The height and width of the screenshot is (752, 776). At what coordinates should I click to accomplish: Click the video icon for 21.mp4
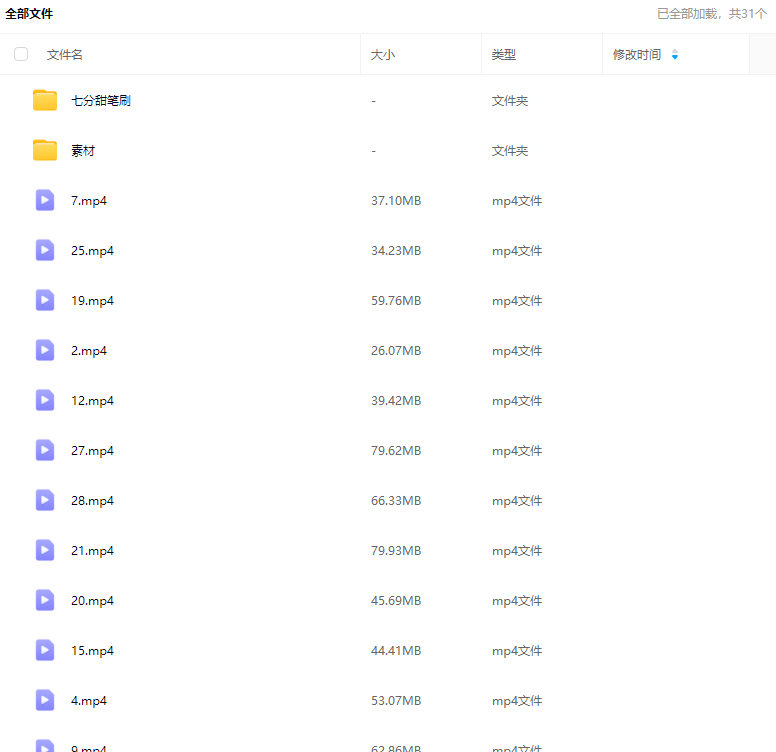[45, 550]
